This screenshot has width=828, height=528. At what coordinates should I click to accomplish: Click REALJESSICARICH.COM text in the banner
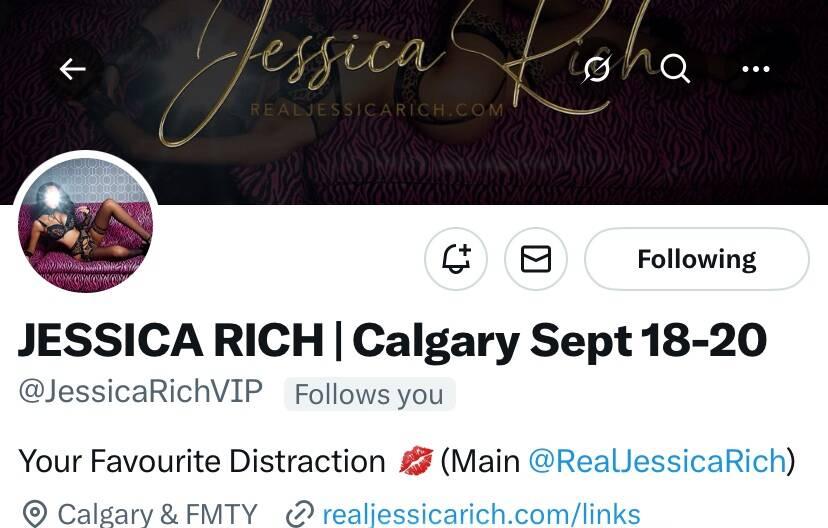[377, 110]
